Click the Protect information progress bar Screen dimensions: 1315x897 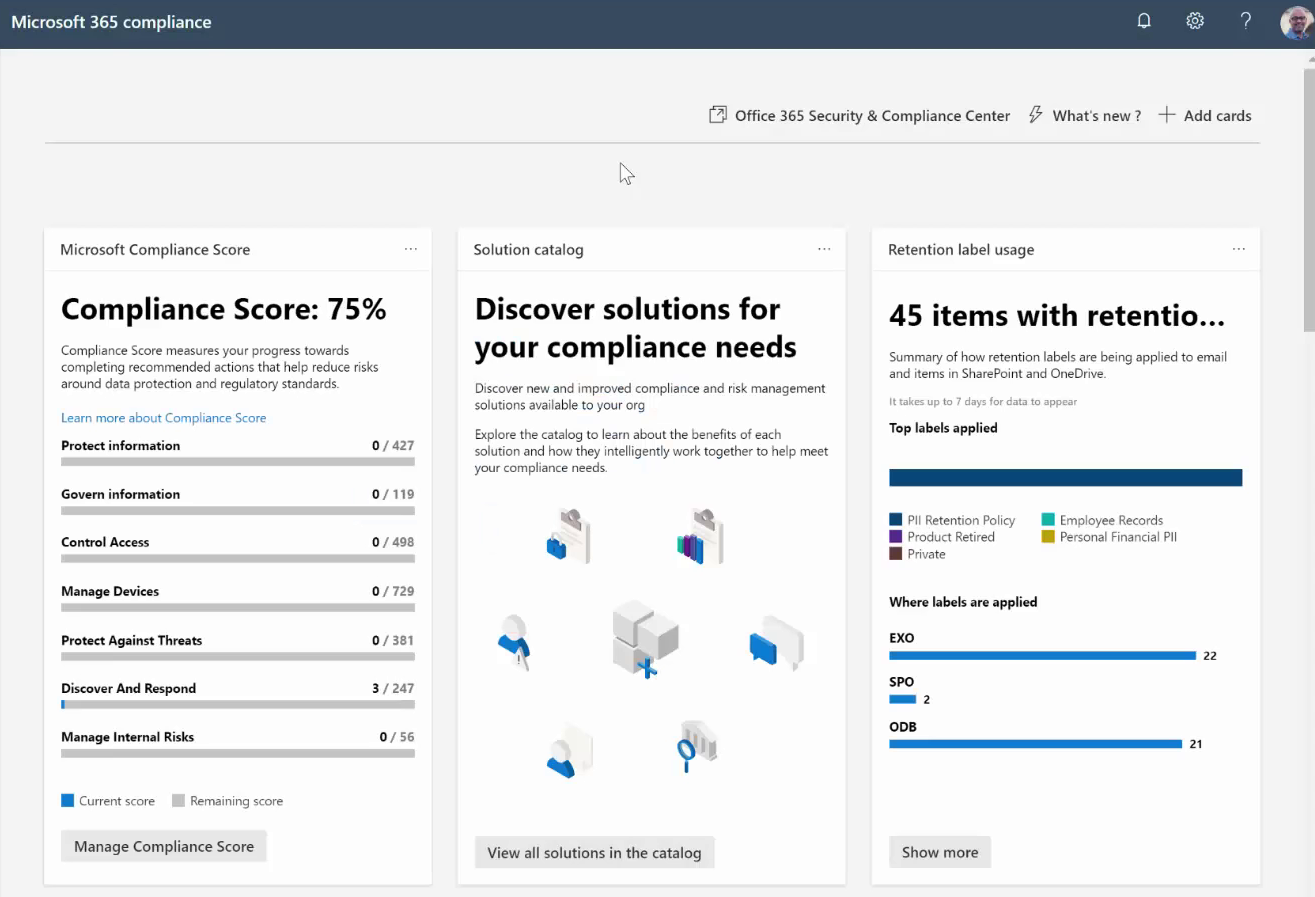click(238, 462)
